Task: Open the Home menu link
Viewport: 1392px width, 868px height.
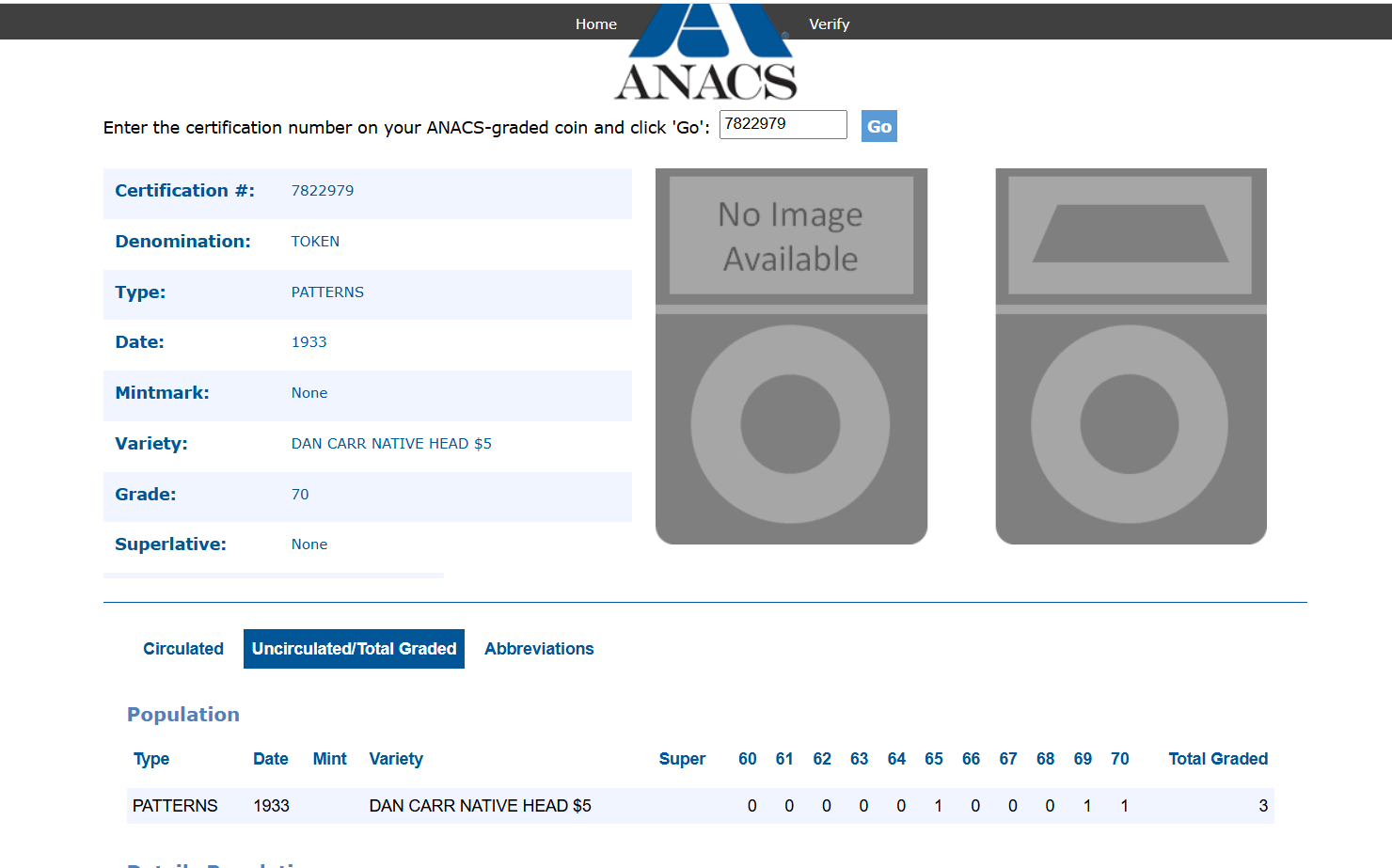Action: click(596, 24)
